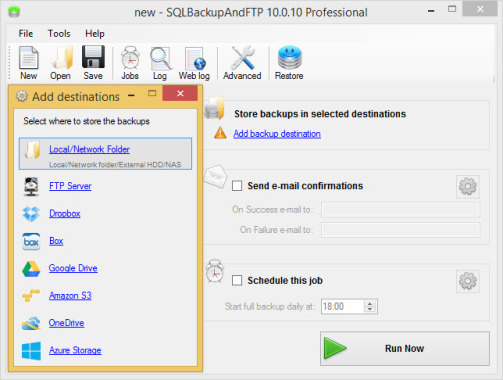
Task: Close the Add destinations dialog
Action: (x=180, y=93)
